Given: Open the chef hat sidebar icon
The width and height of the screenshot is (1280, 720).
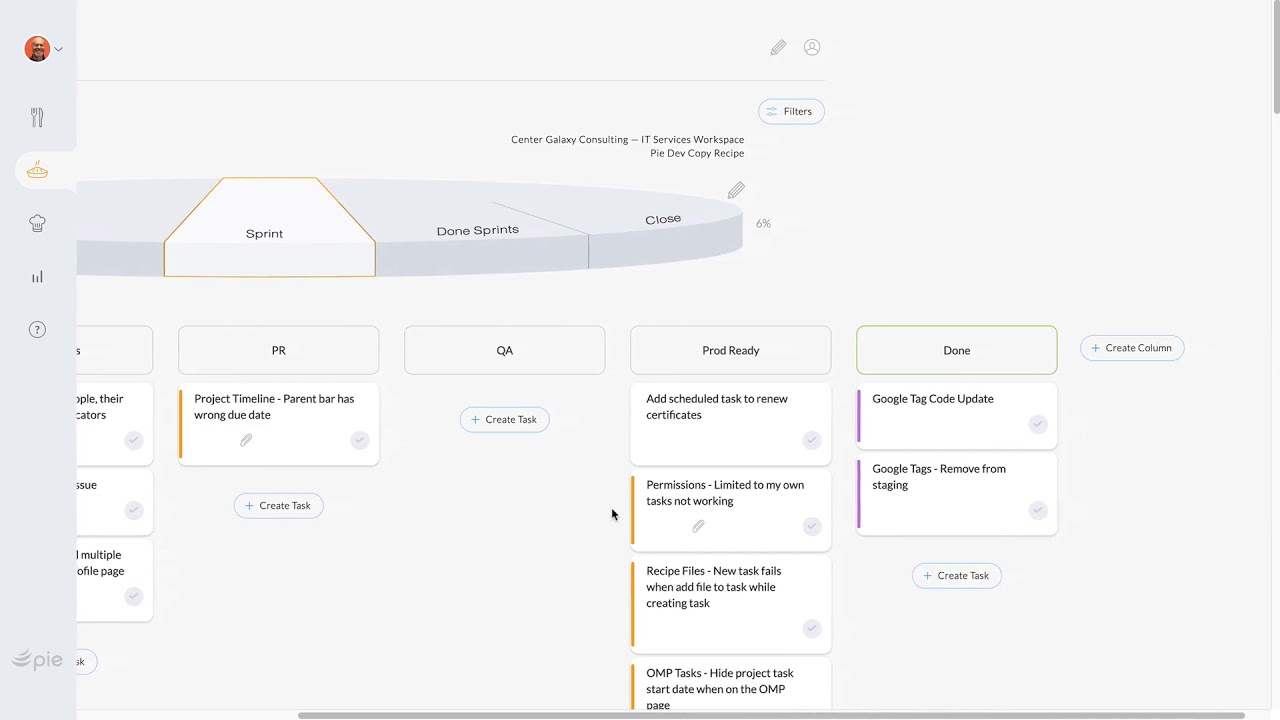Looking at the screenshot, I should (37, 223).
